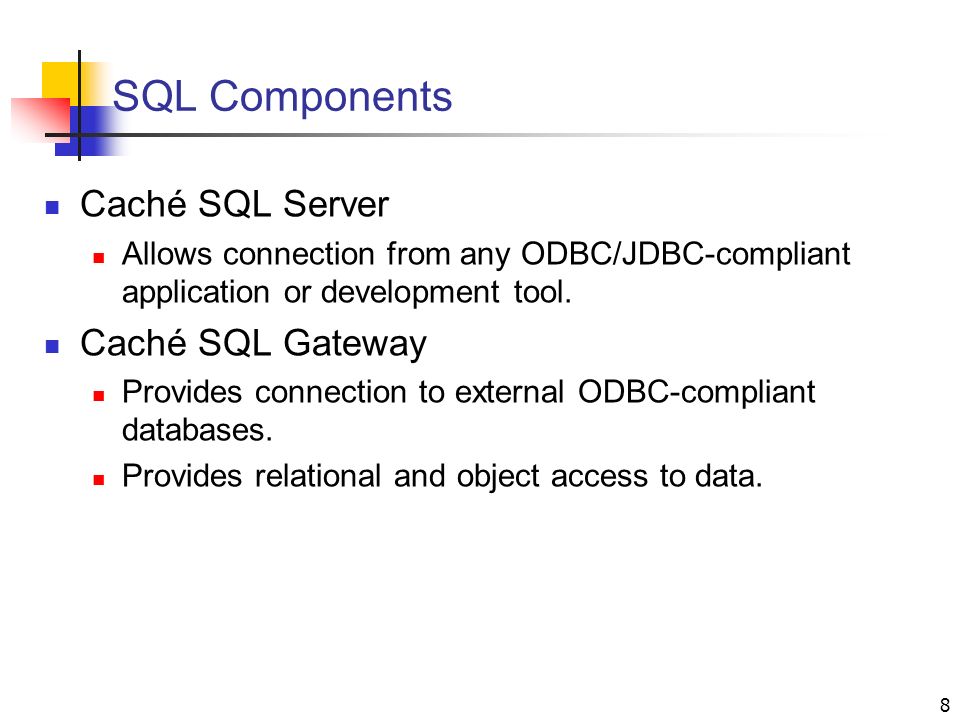
Task: Click red bullet before Provides relational text
Action: coord(99,479)
